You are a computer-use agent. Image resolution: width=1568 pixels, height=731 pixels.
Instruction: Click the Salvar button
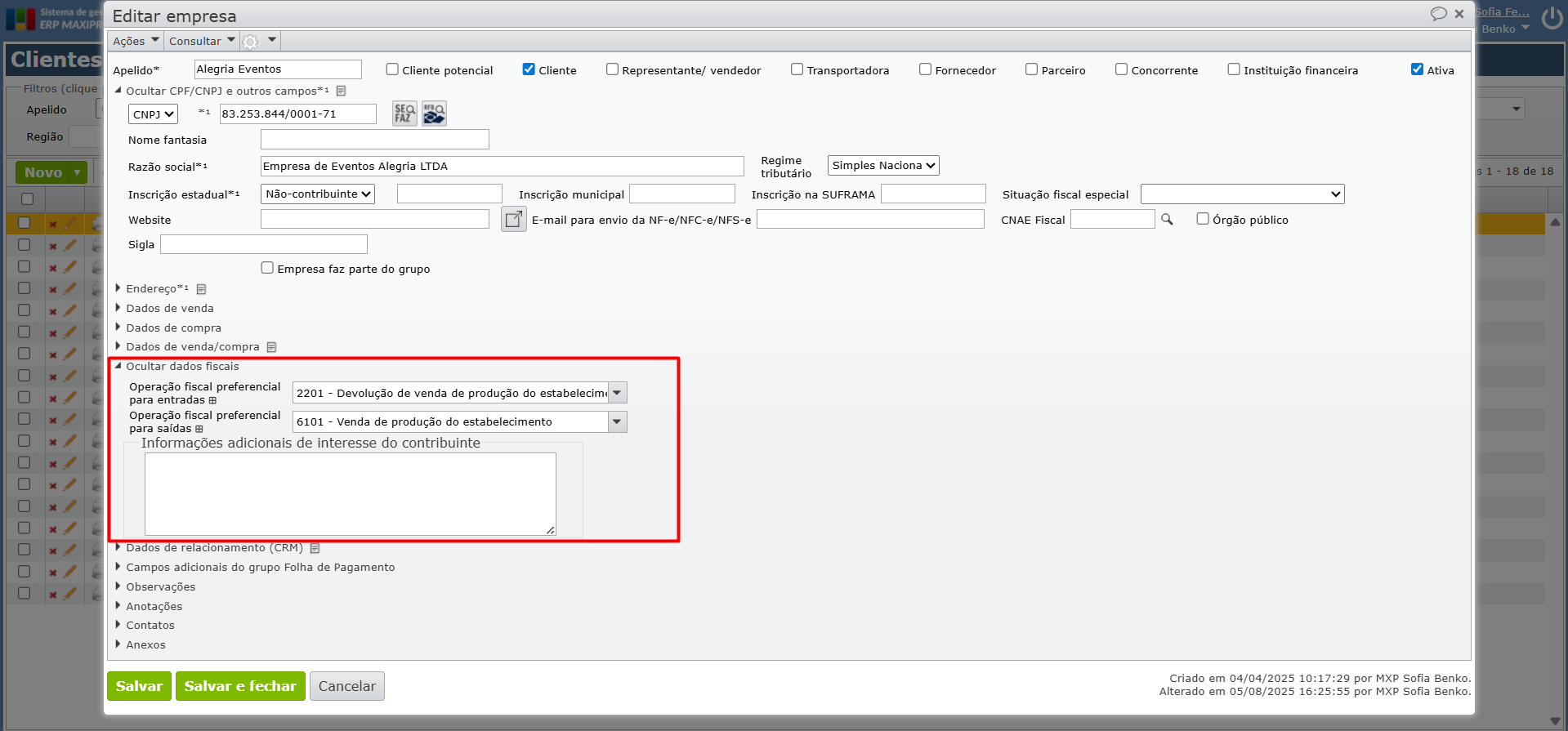[x=140, y=686]
